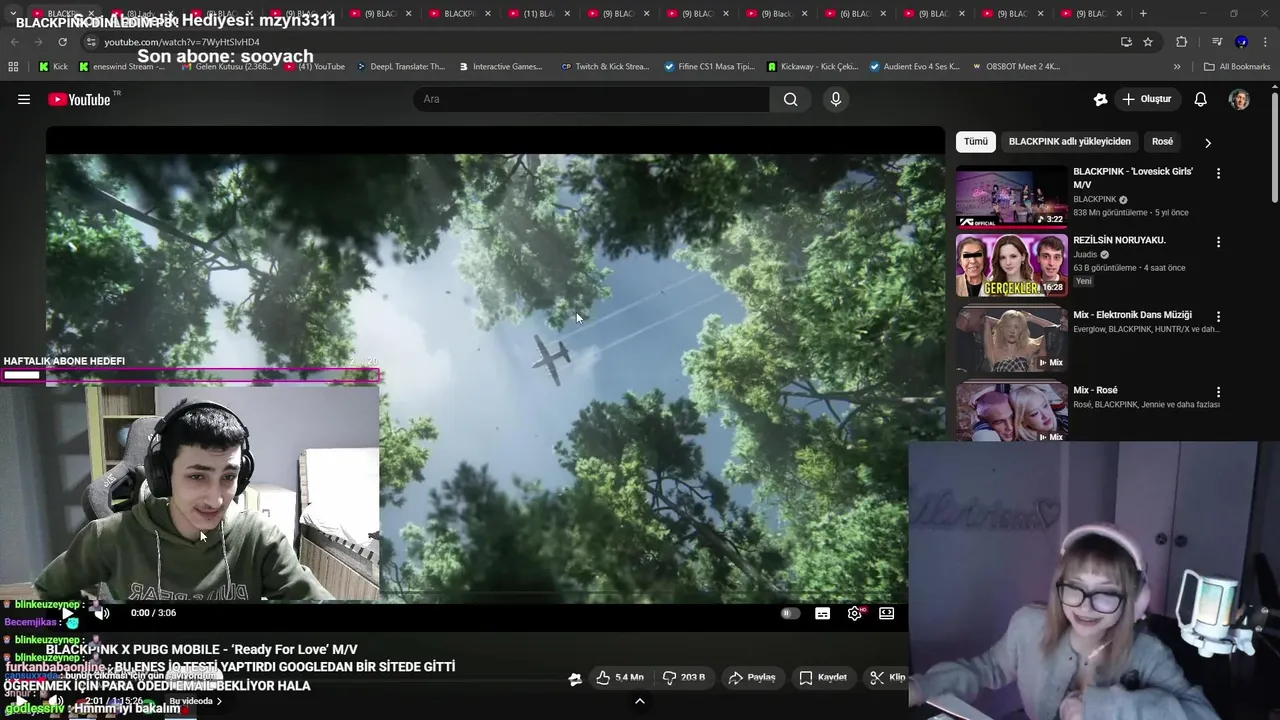Click the magnifier search button
1280x720 pixels.
click(791, 99)
